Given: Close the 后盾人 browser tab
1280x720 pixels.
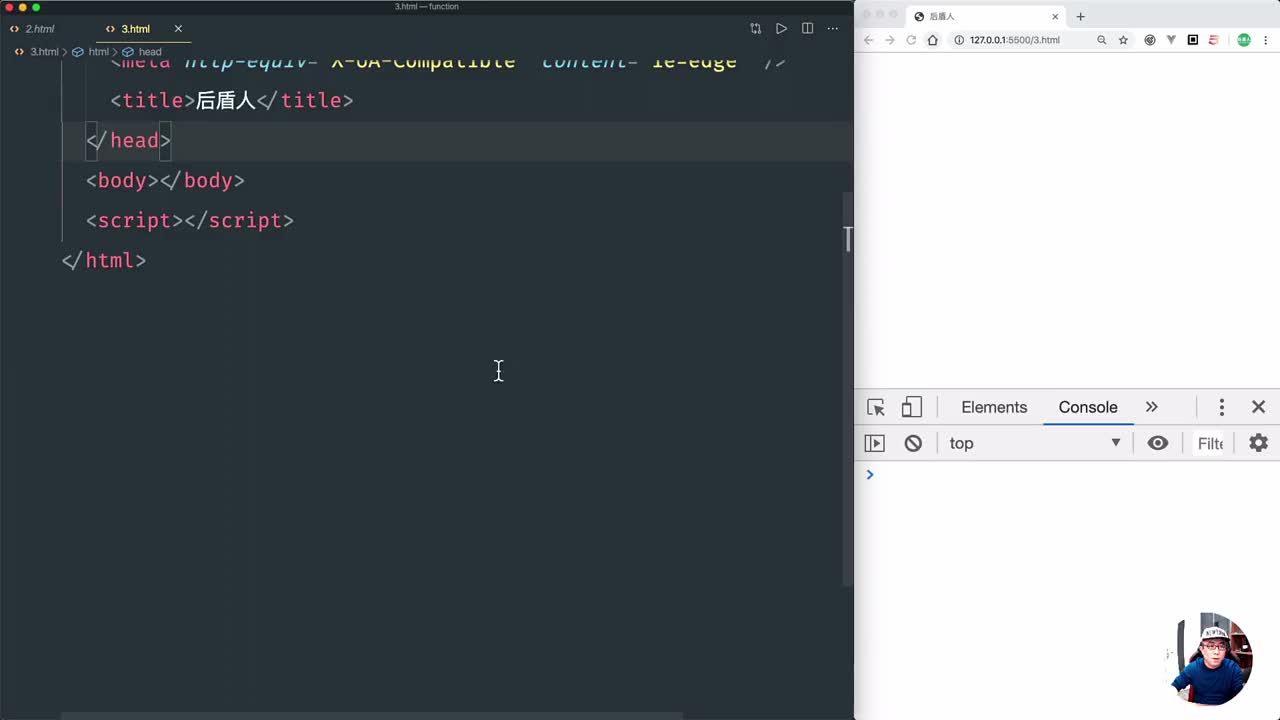Looking at the screenshot, I should pos(1055,16).
